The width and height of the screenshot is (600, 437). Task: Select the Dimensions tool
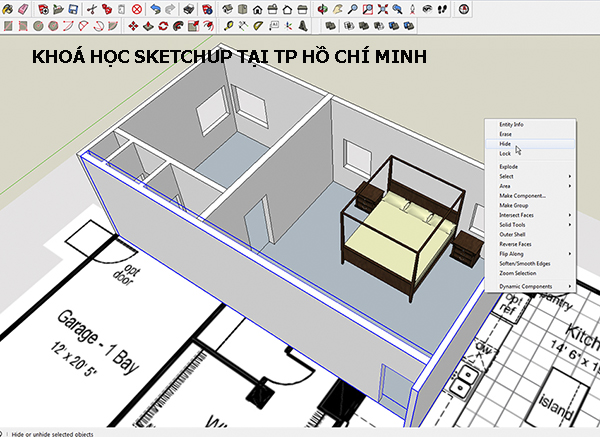(x=244, y=26)
